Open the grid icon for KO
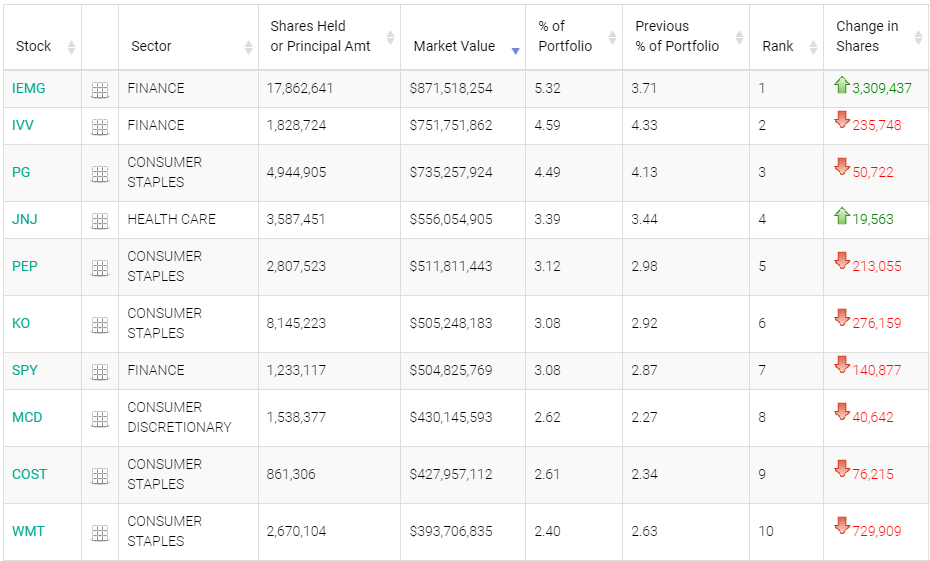This screenshot has width=930, height=561. coord(100,325)
